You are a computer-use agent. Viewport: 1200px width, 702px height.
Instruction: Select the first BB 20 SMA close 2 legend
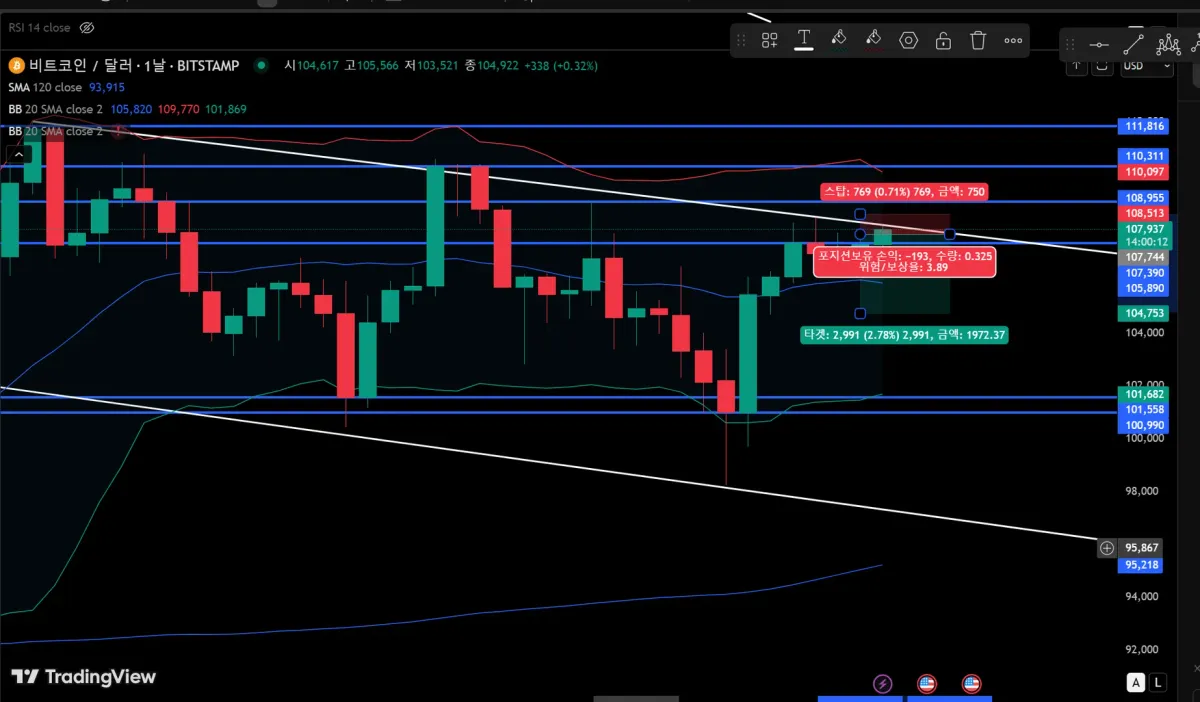coord(55,109)
